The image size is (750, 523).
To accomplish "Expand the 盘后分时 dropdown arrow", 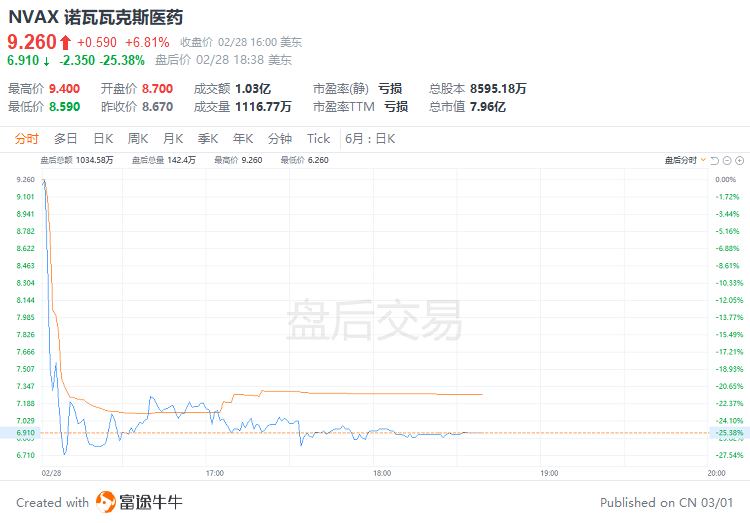I will pyautogui.click(x=703, y=160).
